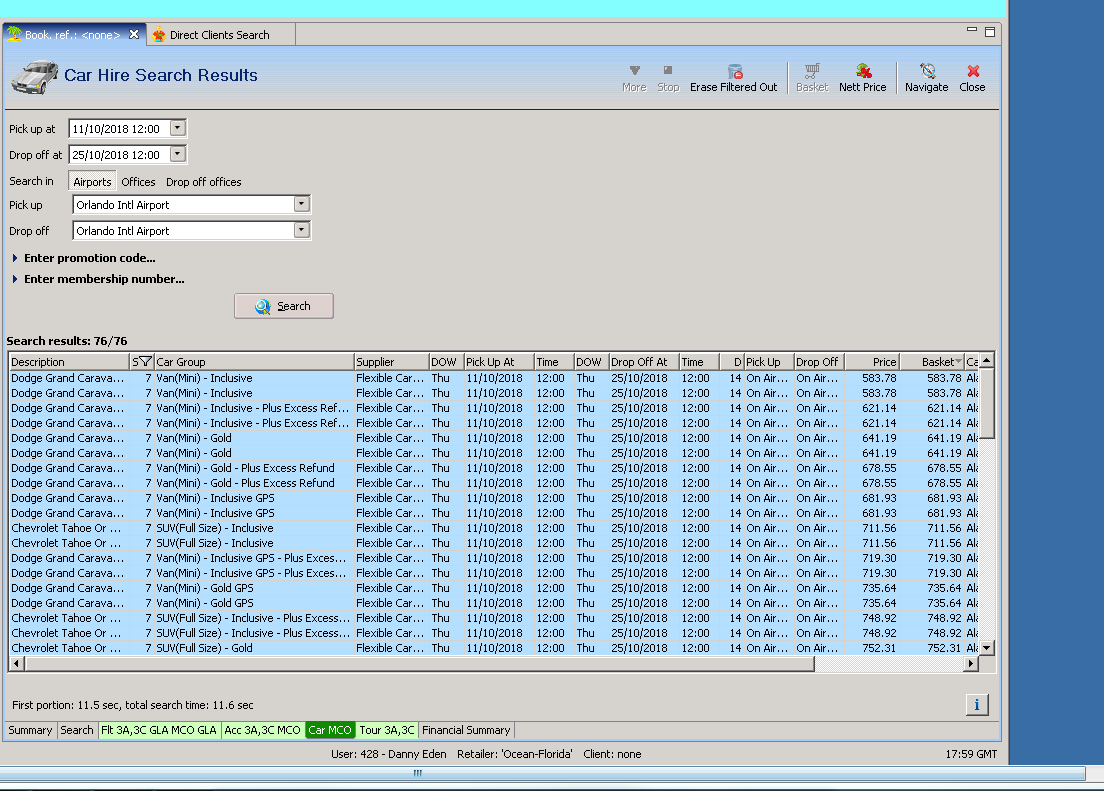Click the results table scroll down arrow
The image size is (1104, 791).
point(987,648)
